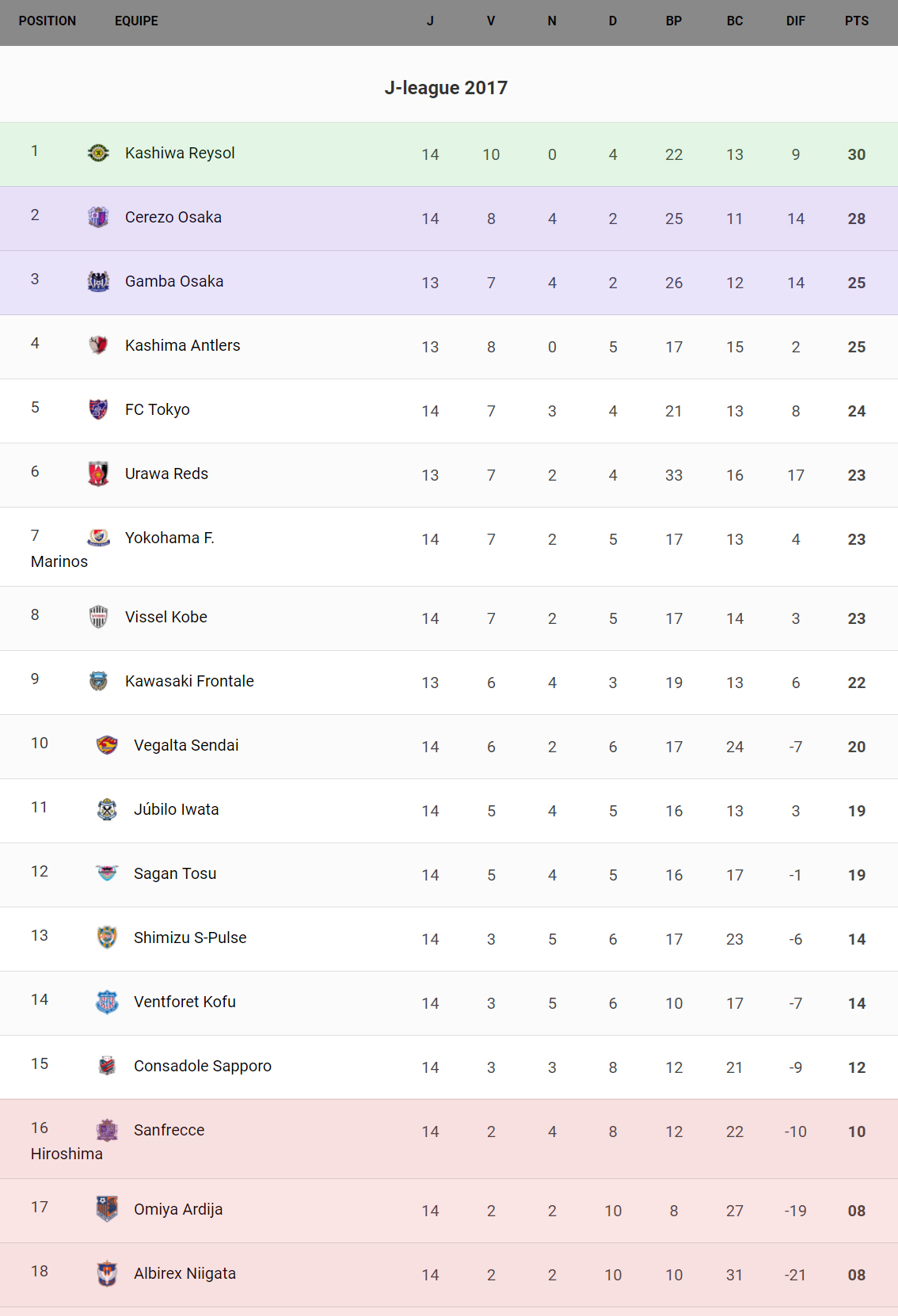
Task: Click the Urawa Reds club logo
Action: (98, 474)
